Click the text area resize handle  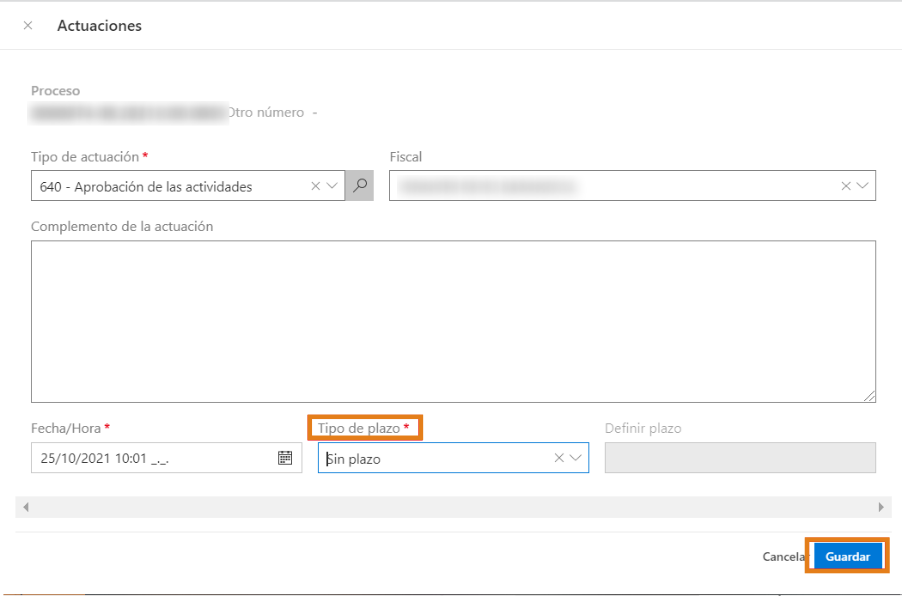coord(870,396)
